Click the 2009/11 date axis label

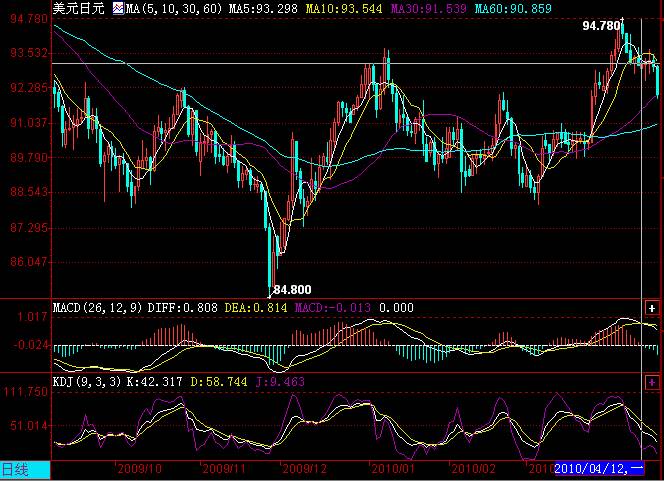coord(224,469)
